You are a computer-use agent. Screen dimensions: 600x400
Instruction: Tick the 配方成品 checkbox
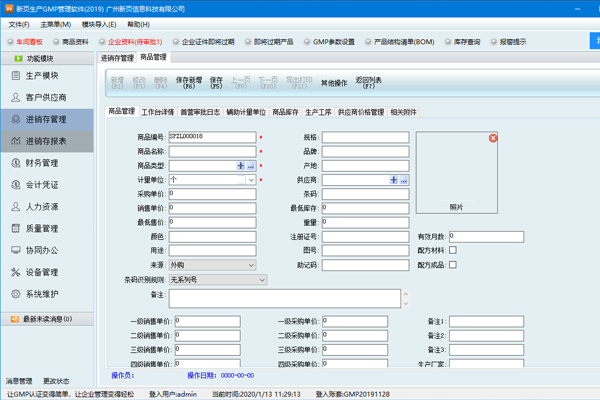(x=453, y=265)
